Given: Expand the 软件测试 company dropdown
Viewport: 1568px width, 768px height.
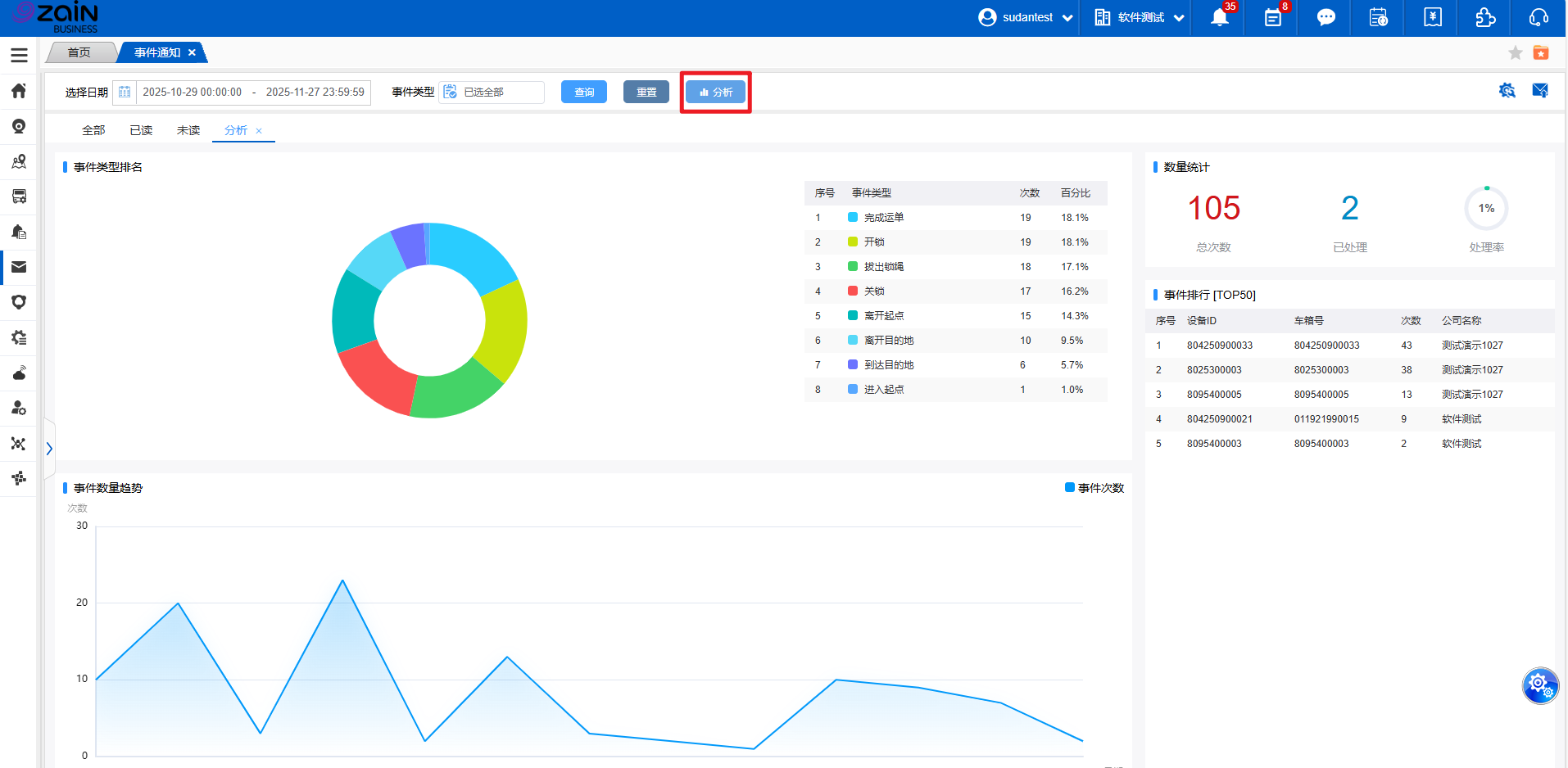Looking at the screenshot, I should tap(1140, 18).
